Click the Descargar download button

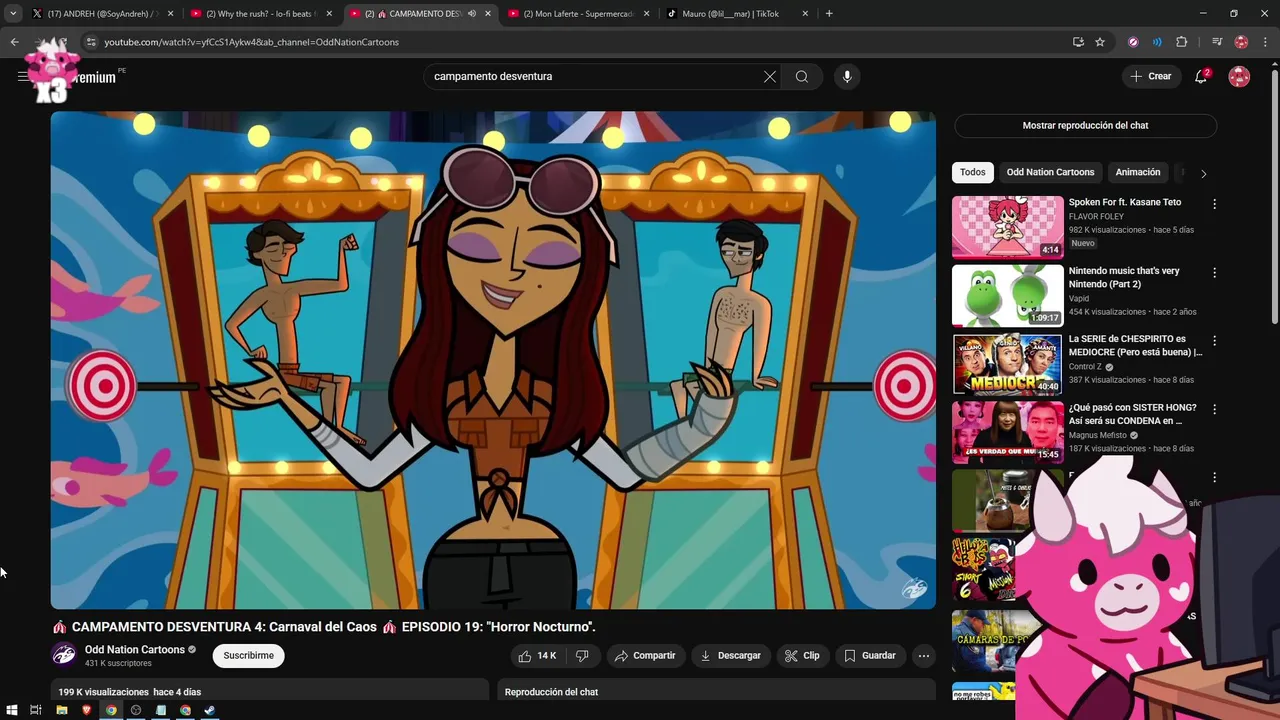pos(730,656)
